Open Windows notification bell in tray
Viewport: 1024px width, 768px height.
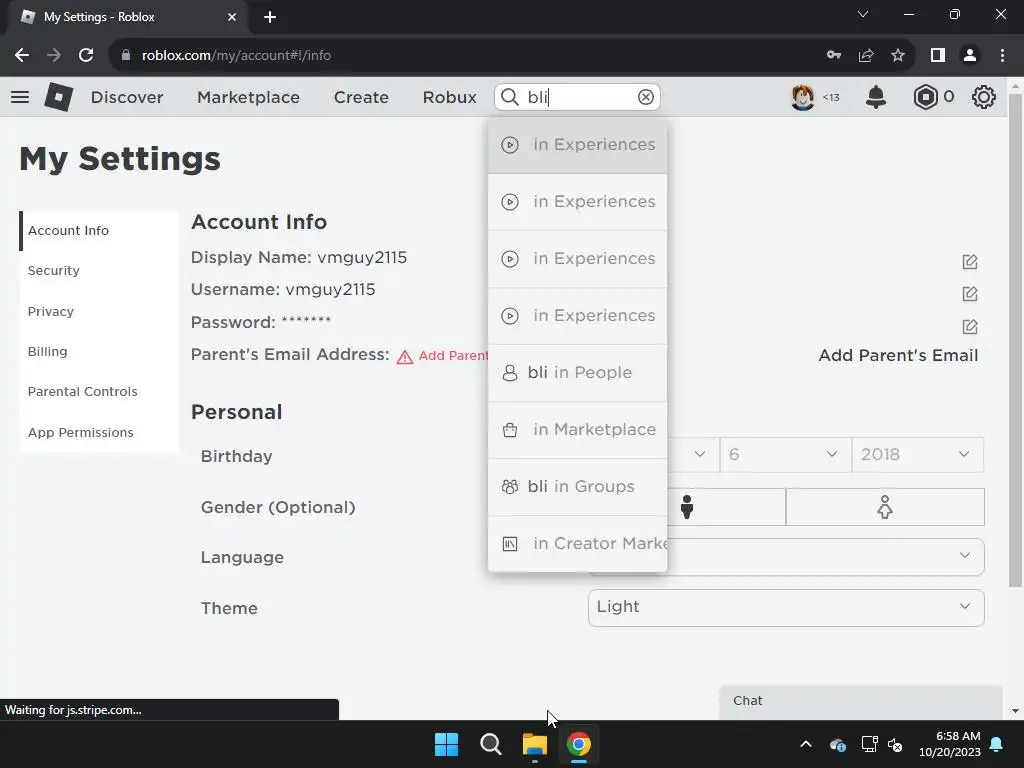997,744
